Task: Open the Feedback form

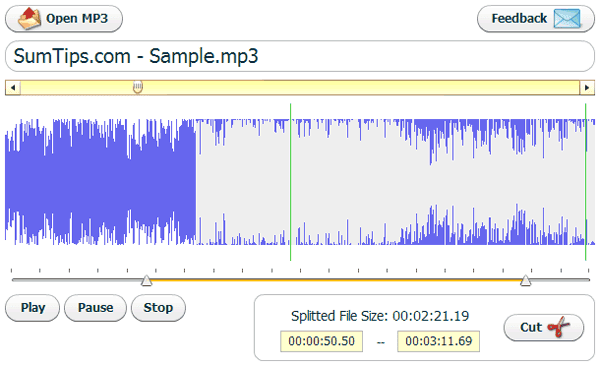Action: [x=536, y=19]
